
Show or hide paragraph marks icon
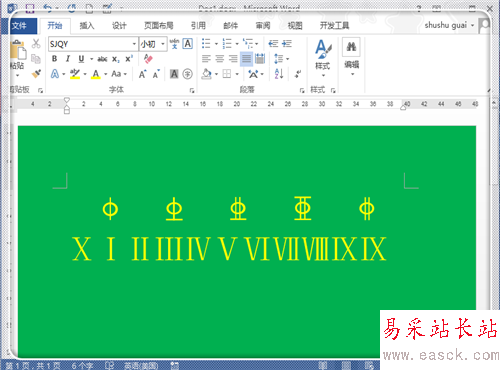298,74
